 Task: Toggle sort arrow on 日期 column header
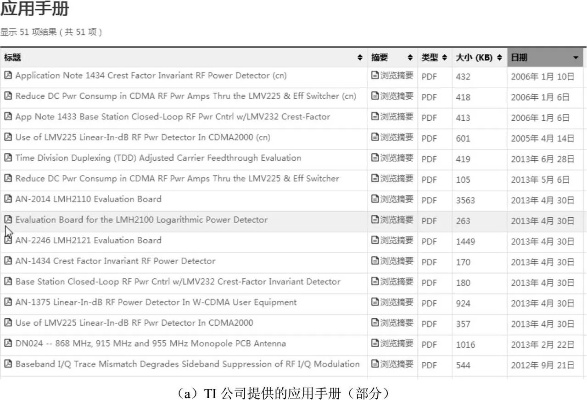pos(575,58)
